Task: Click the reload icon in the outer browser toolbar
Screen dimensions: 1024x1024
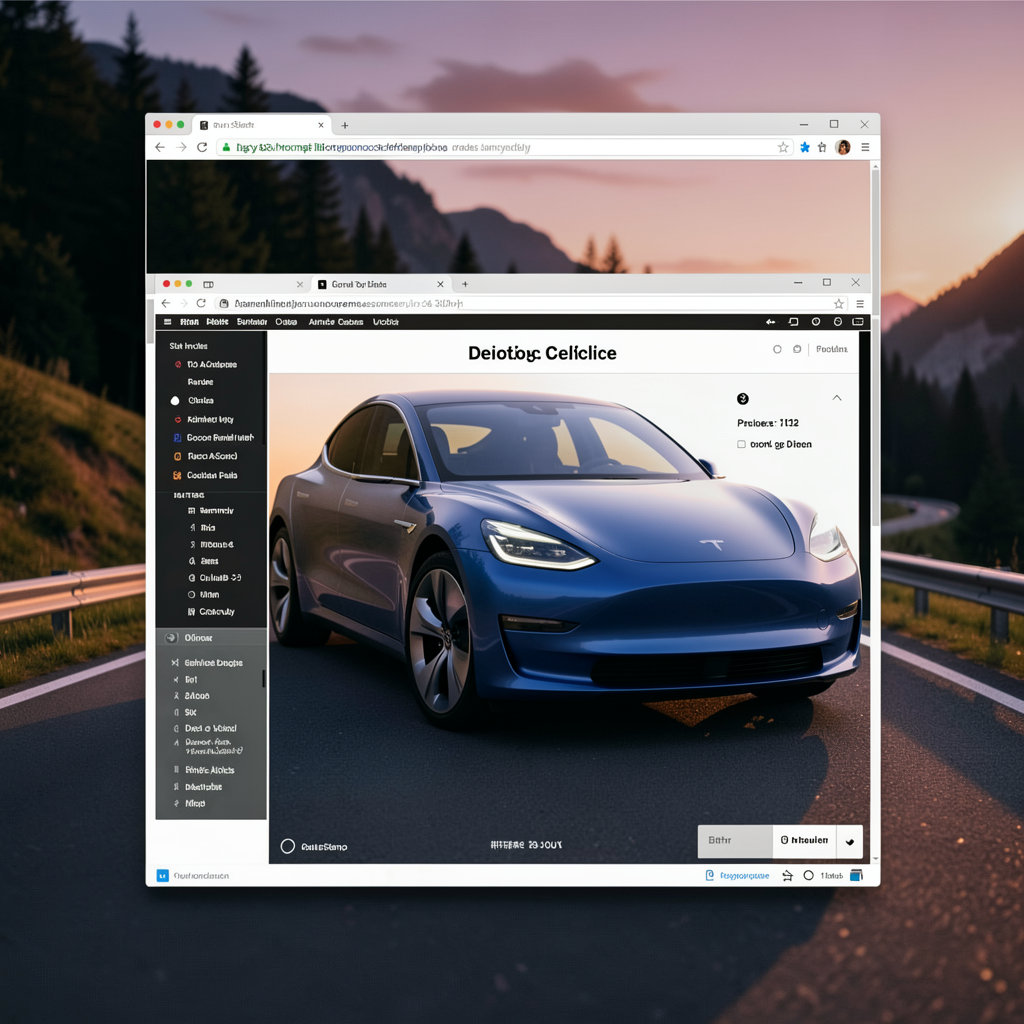Action: point(202,148)
